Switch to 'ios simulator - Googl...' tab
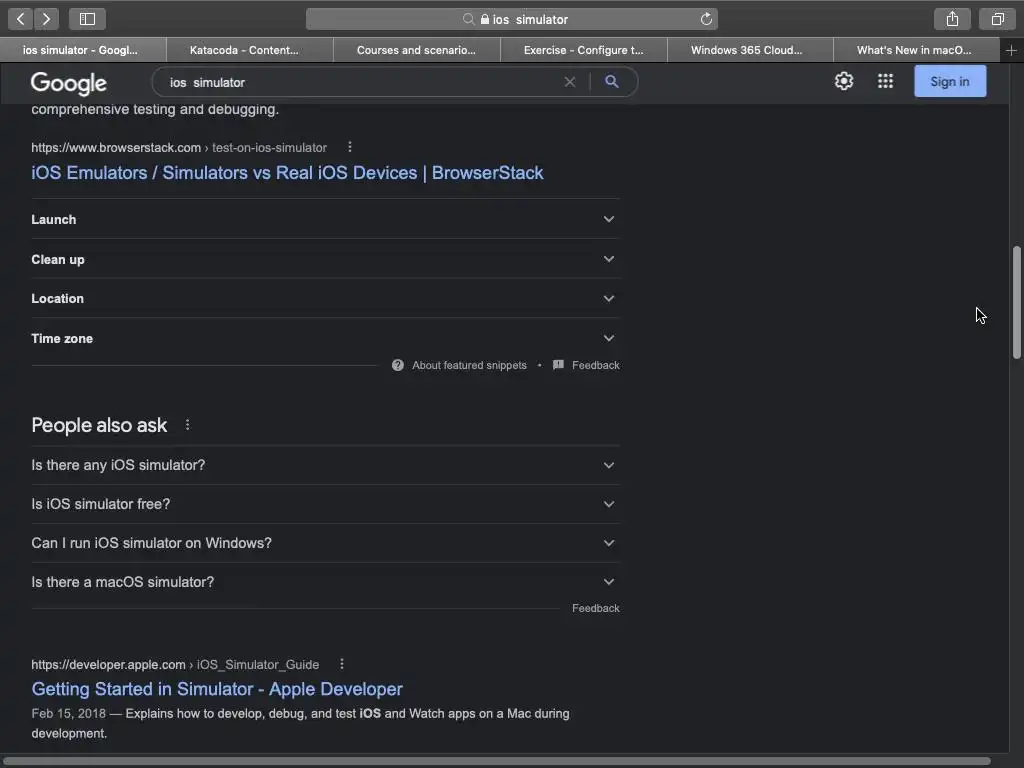Viewport: 1024px width, 768px height. click(x=83, y=50)
